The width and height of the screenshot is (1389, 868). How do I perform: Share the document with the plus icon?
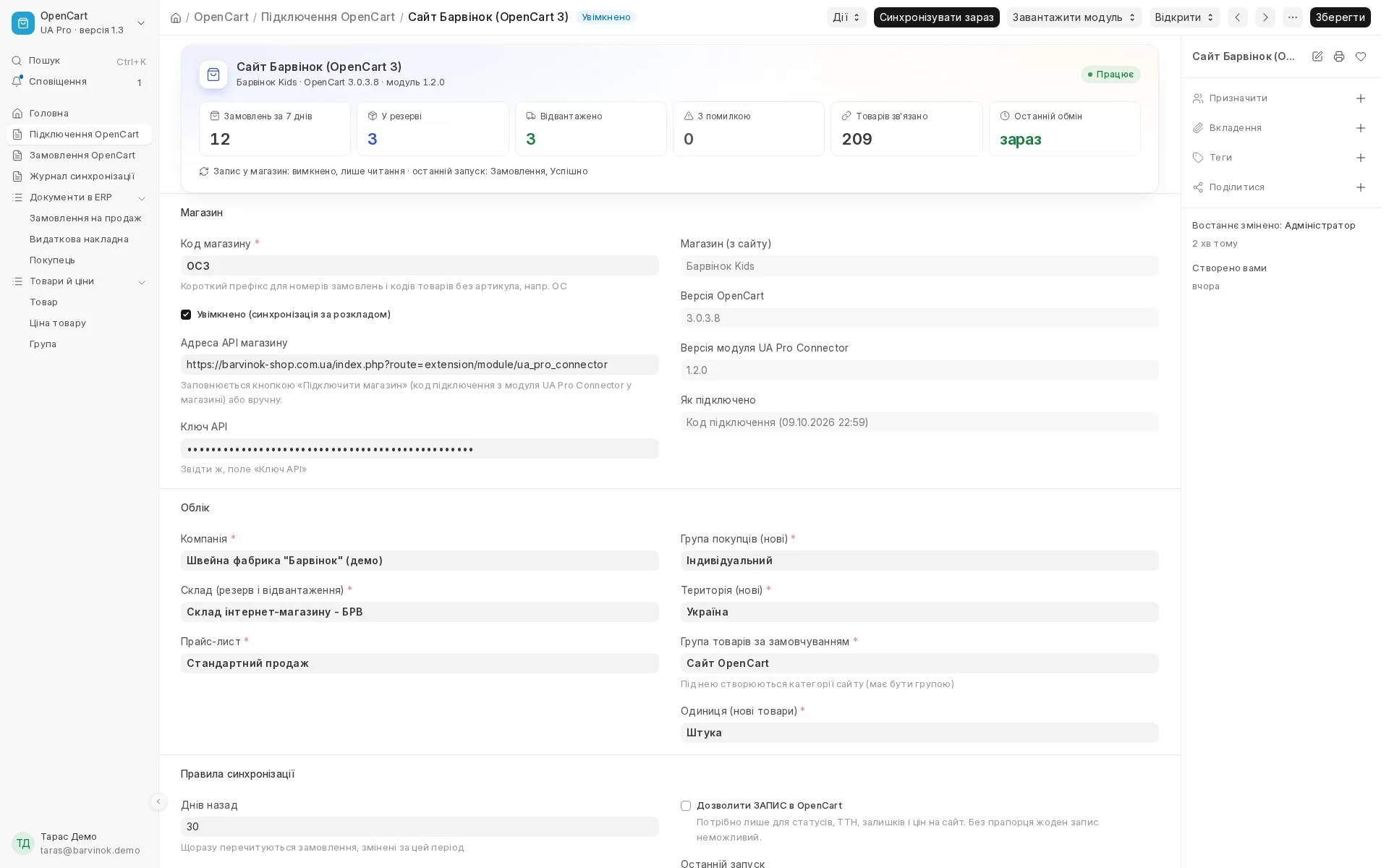1361,187
